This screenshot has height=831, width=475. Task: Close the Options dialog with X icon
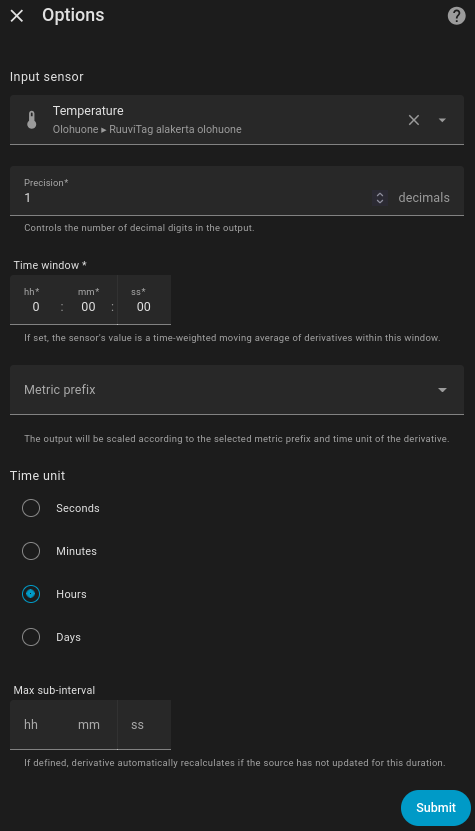17,16
